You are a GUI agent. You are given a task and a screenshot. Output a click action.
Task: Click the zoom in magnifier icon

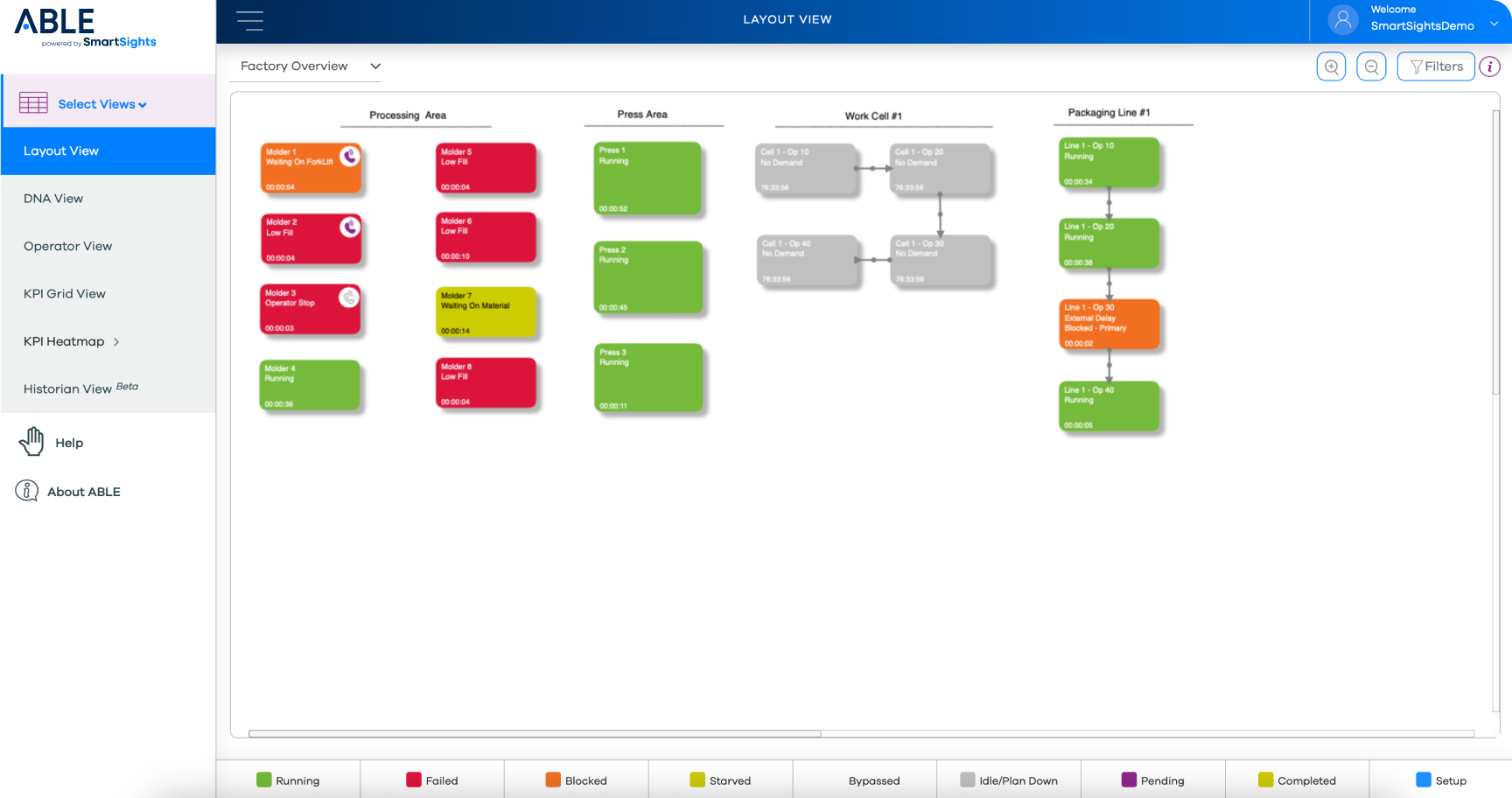tap(1331, 66)
